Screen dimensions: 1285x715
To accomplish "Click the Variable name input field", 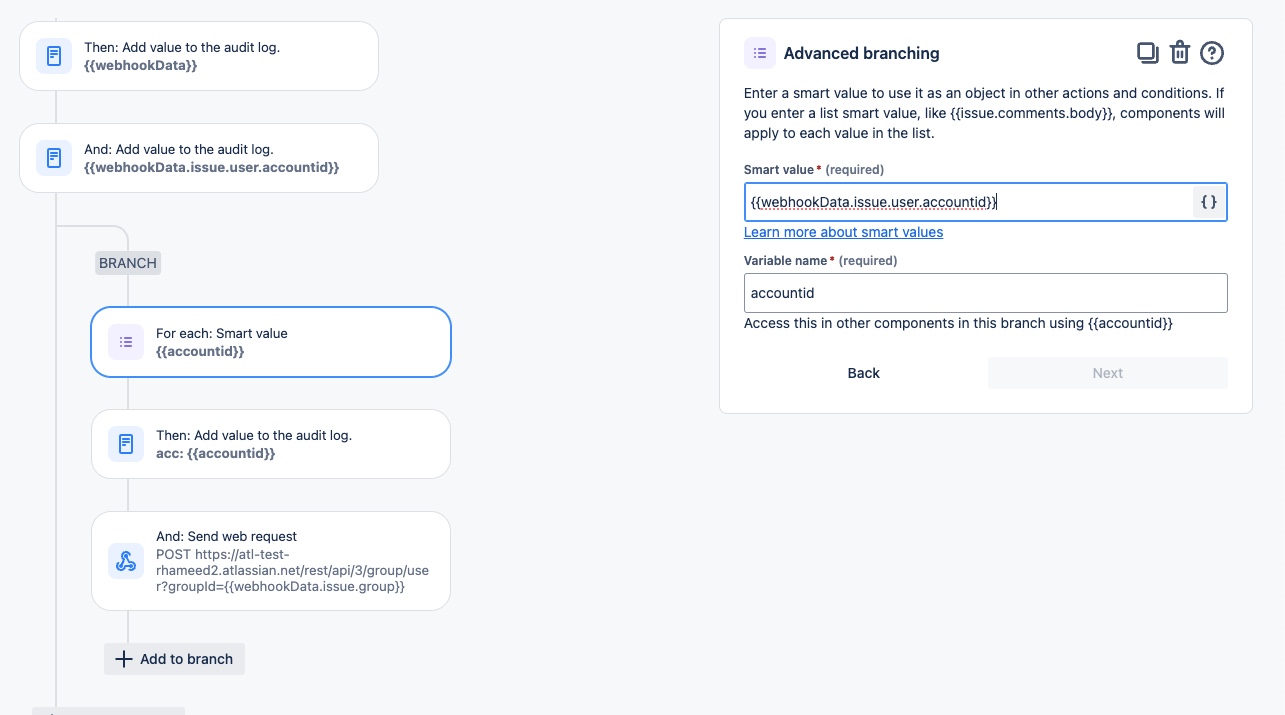I will coord(985,293).
